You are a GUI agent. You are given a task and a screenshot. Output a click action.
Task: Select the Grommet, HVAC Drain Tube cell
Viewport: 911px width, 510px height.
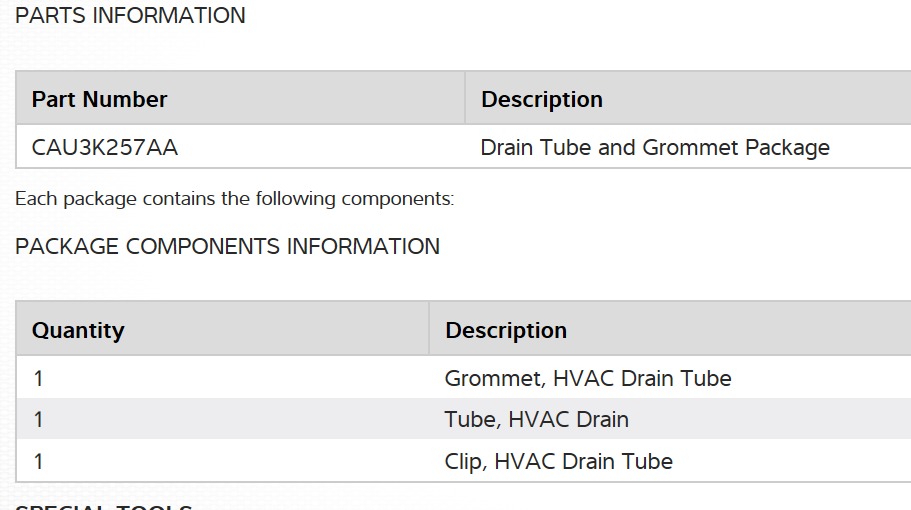click(x=588, y=378)
